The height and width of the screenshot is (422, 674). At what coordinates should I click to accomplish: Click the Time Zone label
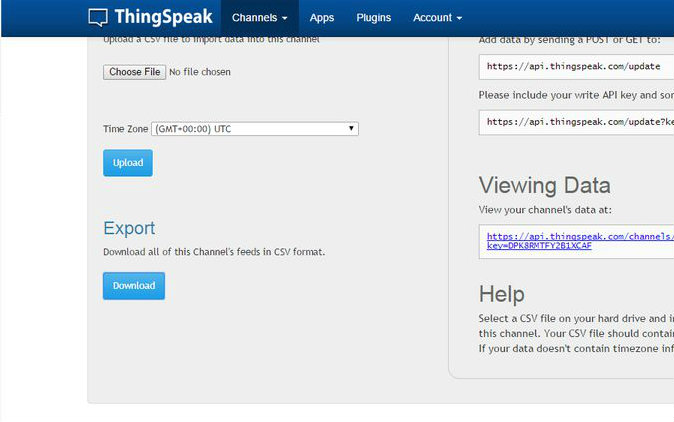tap(125, 129)
